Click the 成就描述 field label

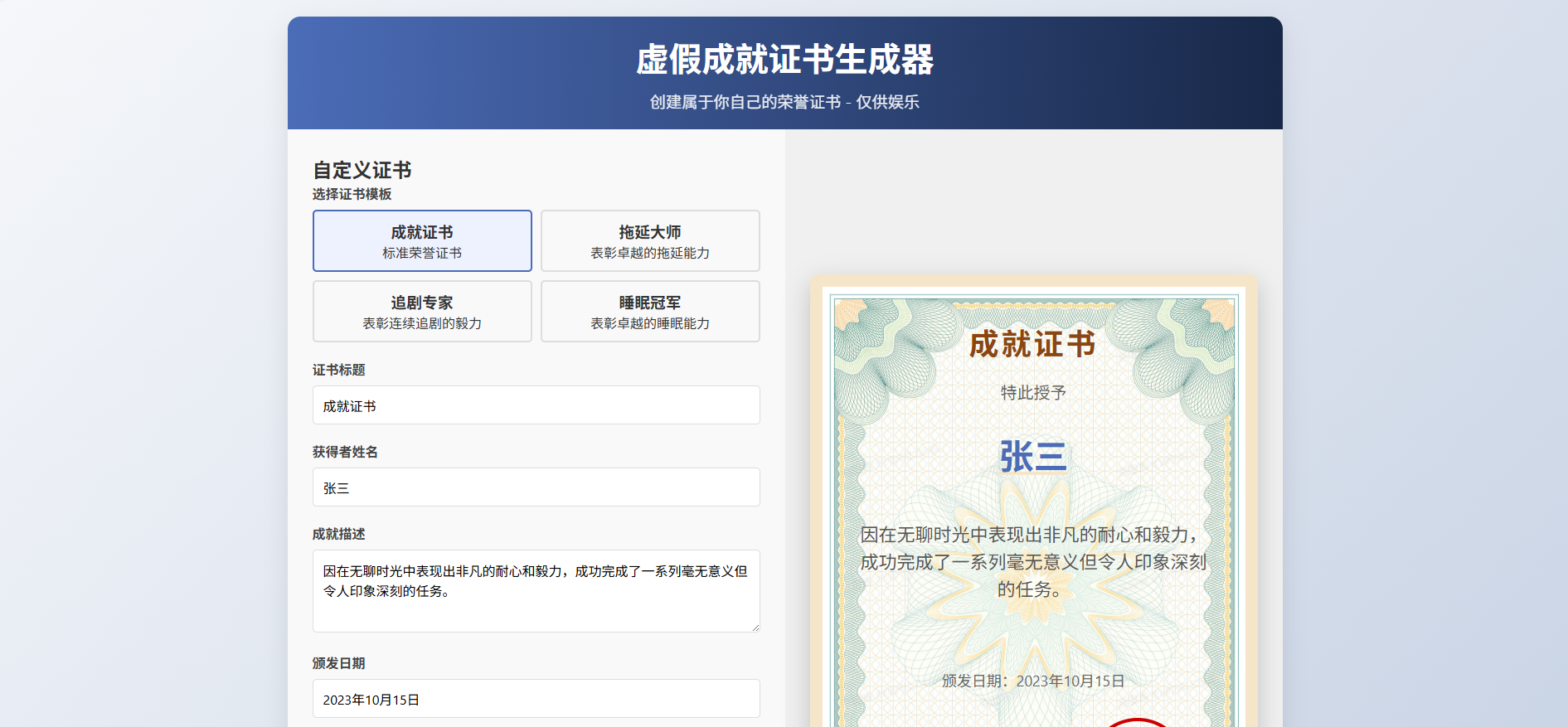pyautogui.click(x=339, y=534)
